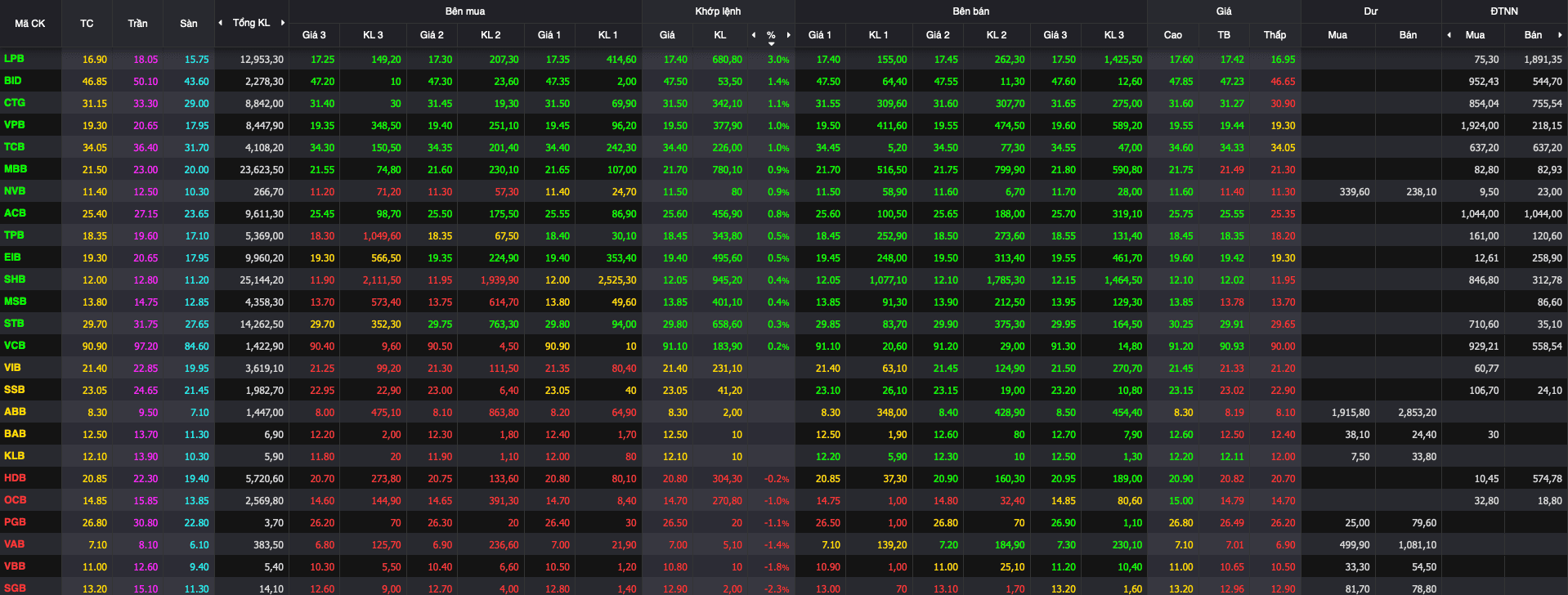Click the Cao column header
The height and width of the screenshot is (595, 1568).
click(1172, 35)
